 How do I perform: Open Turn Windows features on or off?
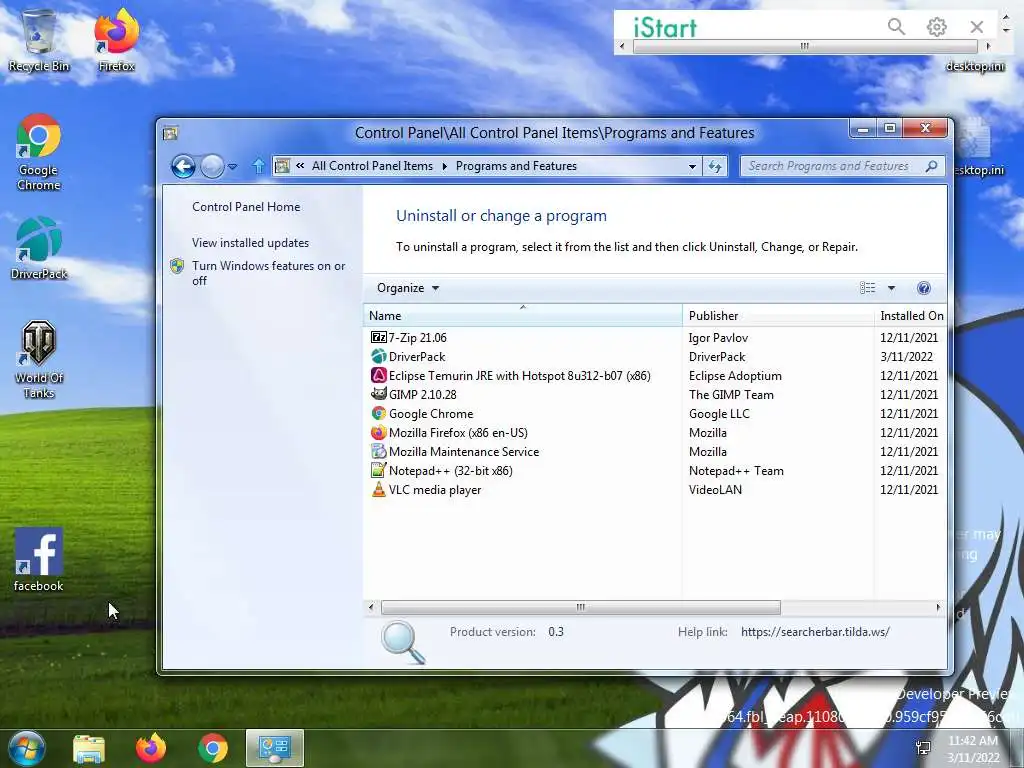[x=269, y=273]
